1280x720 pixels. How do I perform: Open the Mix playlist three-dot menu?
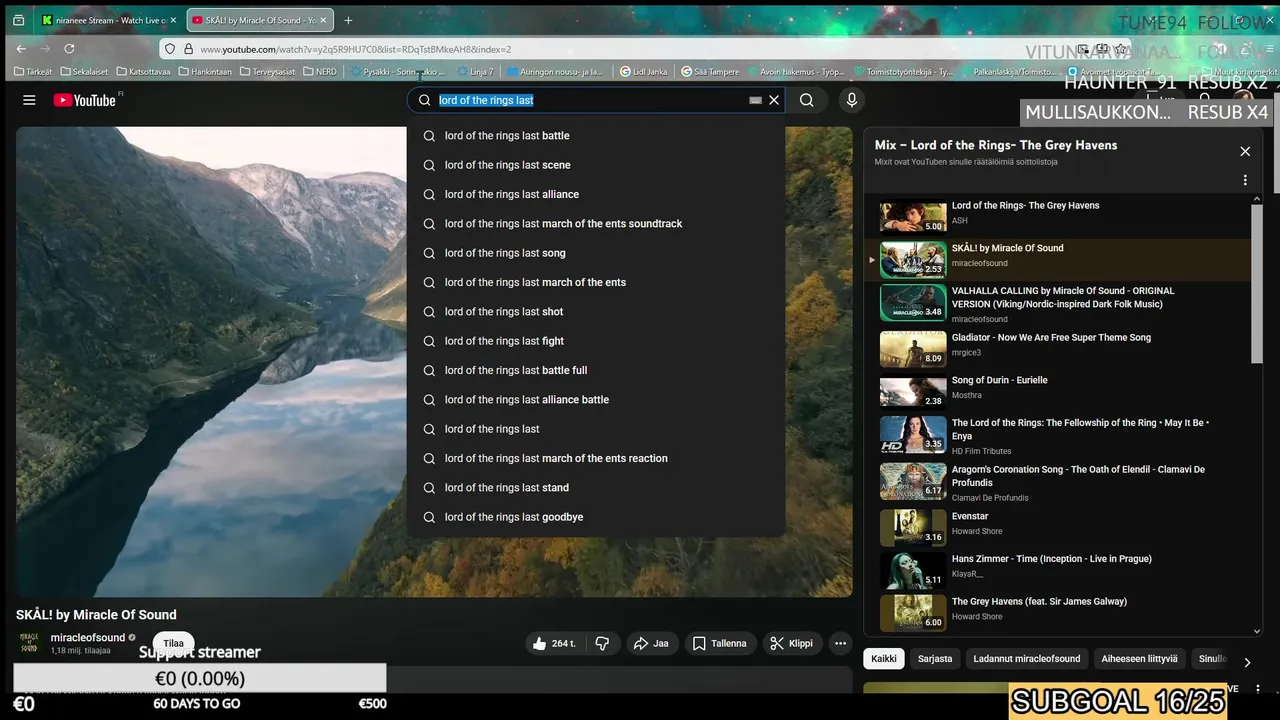[x=1245, y=180]
